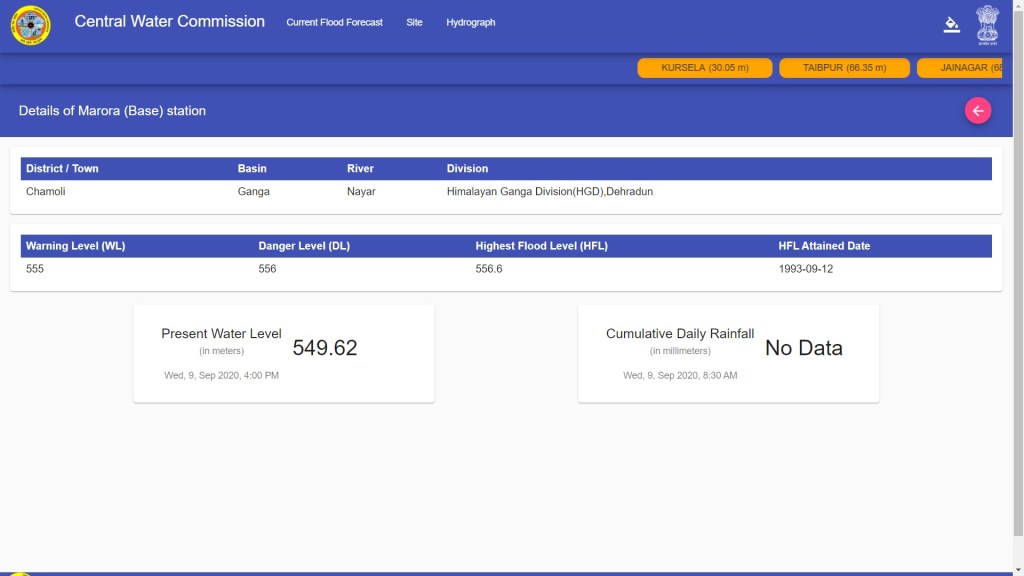Click the 549.62 water level value
The image size is (1024, 576).
[x=324, y=348]
